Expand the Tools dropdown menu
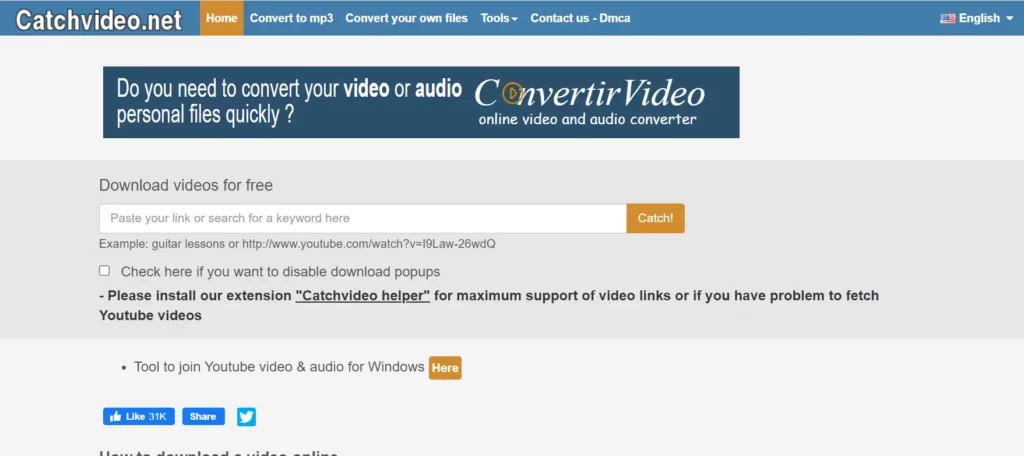The height and width of the screenshot is (456, 1024). (x=498, y=18)
